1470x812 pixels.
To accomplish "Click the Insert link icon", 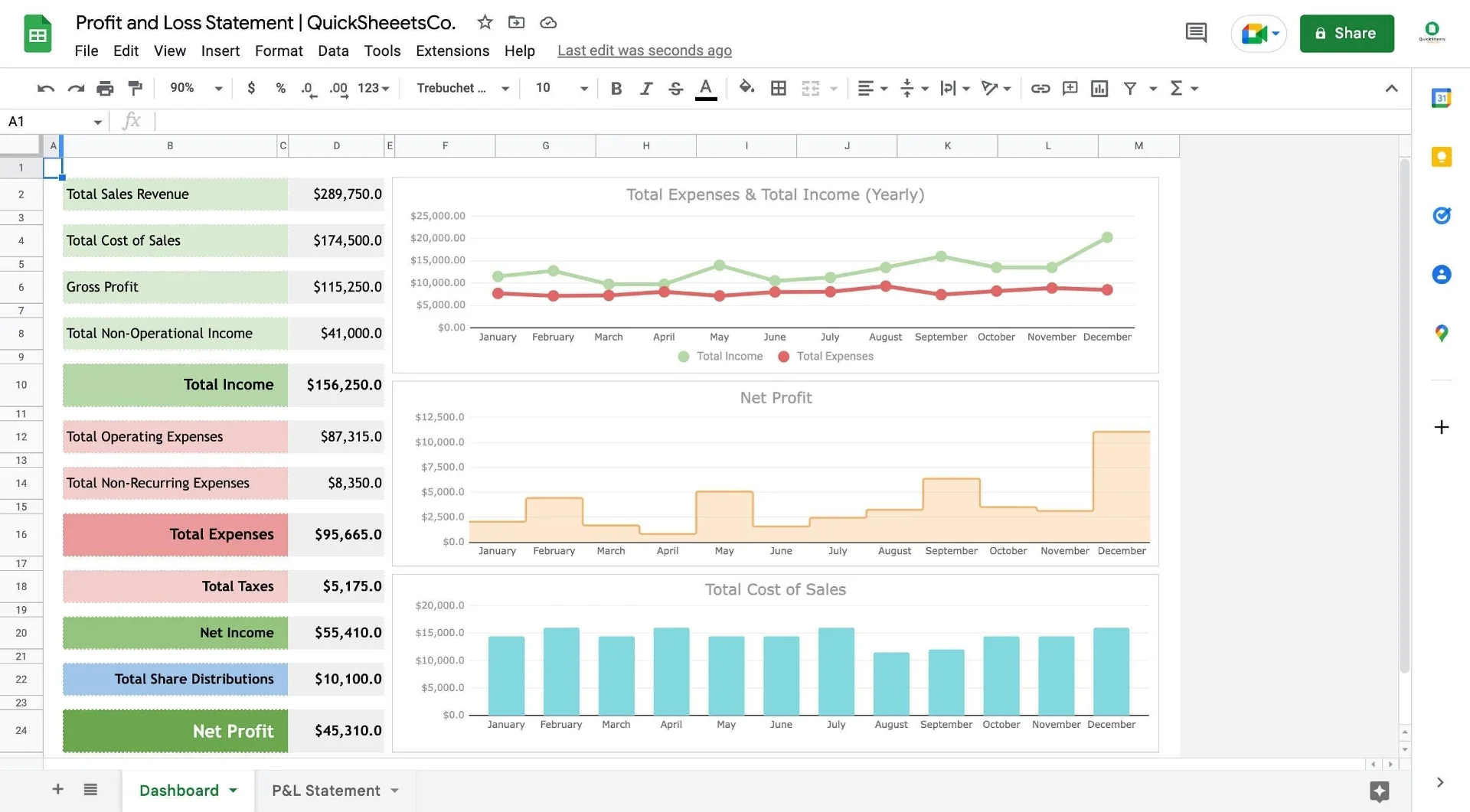I will click(1040, 89).
